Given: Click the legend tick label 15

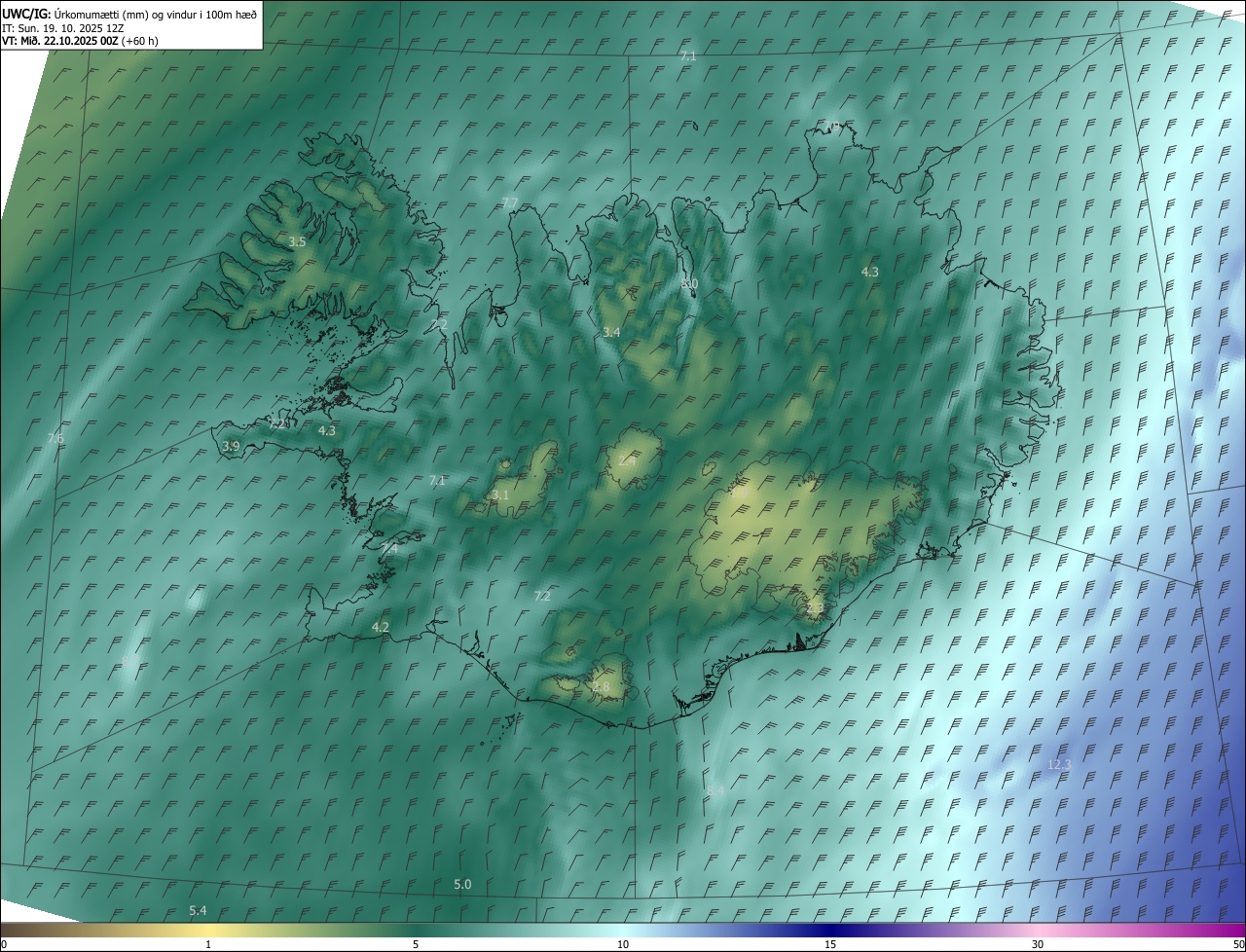Looking at the screenshot, I should point(830,944).
